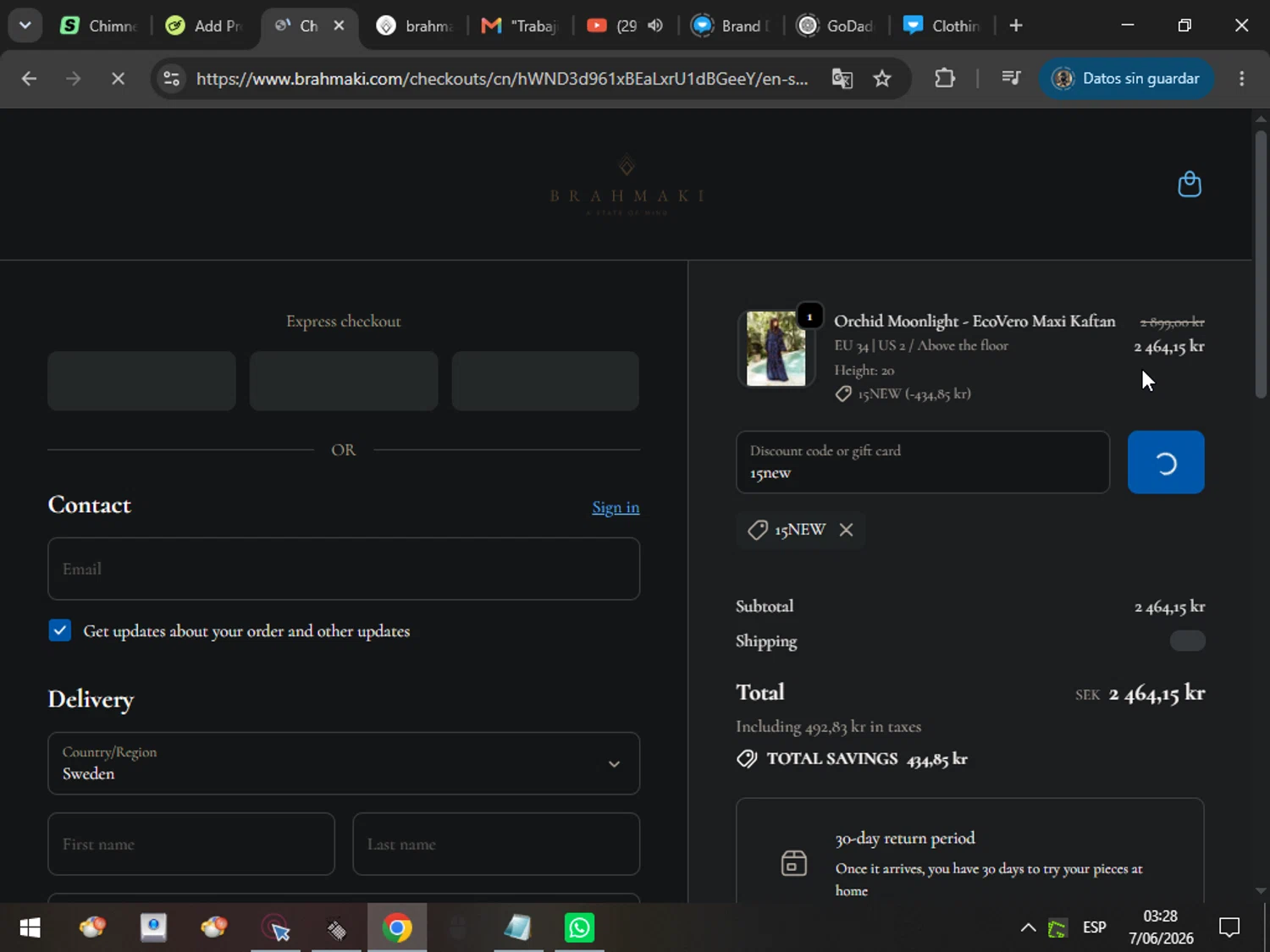Screen dimensions: 1270x952
Task: Click the First name field
Action: [191, 844]
